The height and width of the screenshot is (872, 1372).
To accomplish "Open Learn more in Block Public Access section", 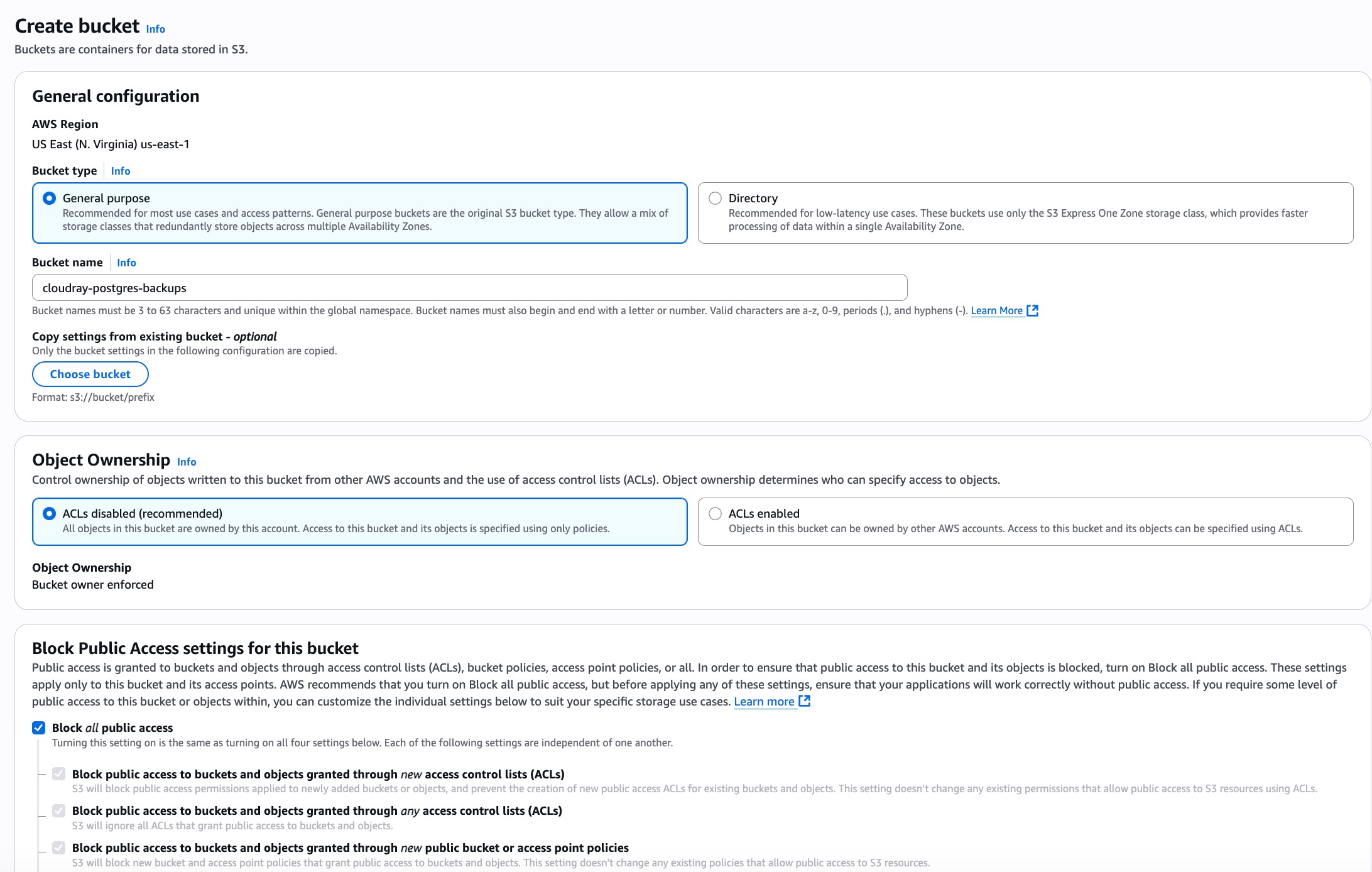I will [765, 701].
